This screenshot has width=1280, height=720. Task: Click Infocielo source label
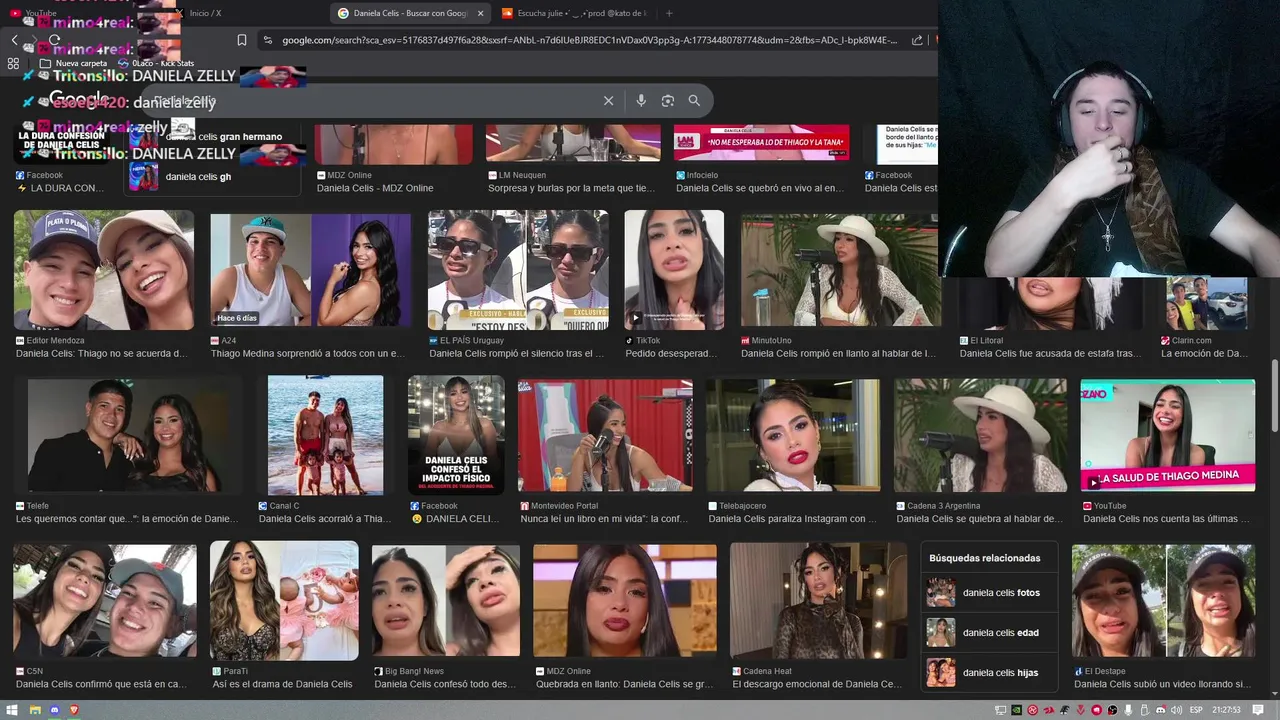702,175
